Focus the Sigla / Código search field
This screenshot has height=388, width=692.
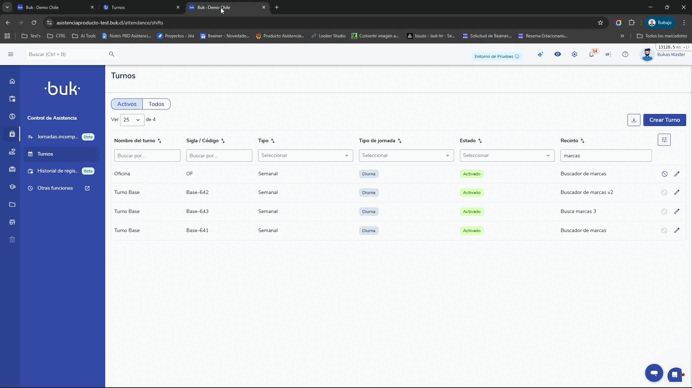point(219,155)
